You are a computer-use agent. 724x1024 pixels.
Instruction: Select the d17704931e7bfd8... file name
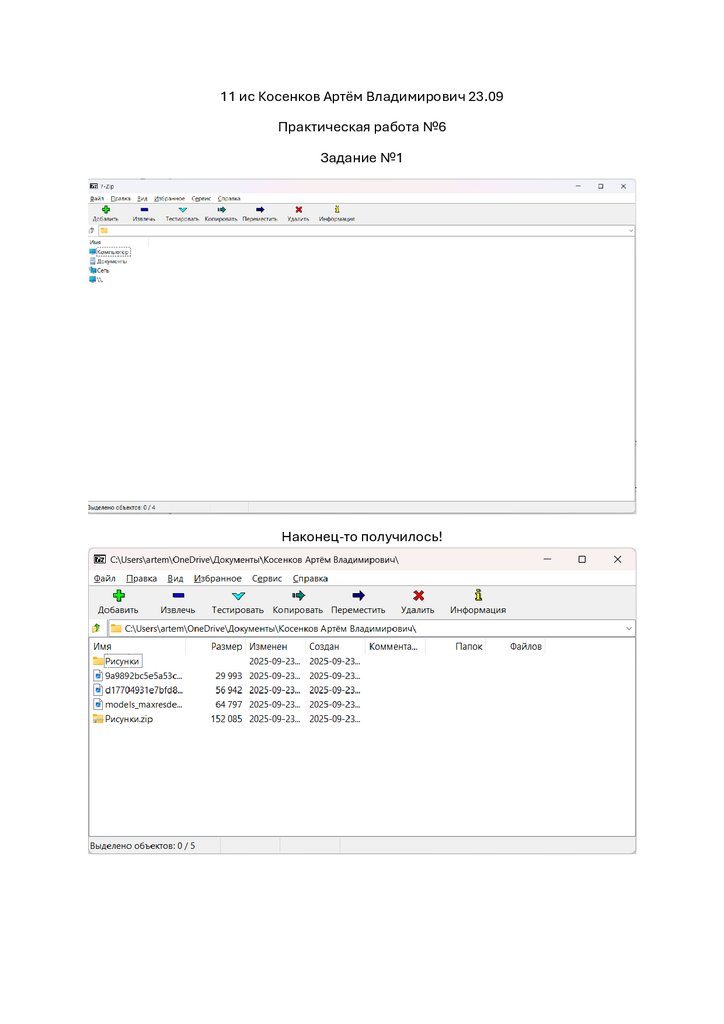click(144, 690)
